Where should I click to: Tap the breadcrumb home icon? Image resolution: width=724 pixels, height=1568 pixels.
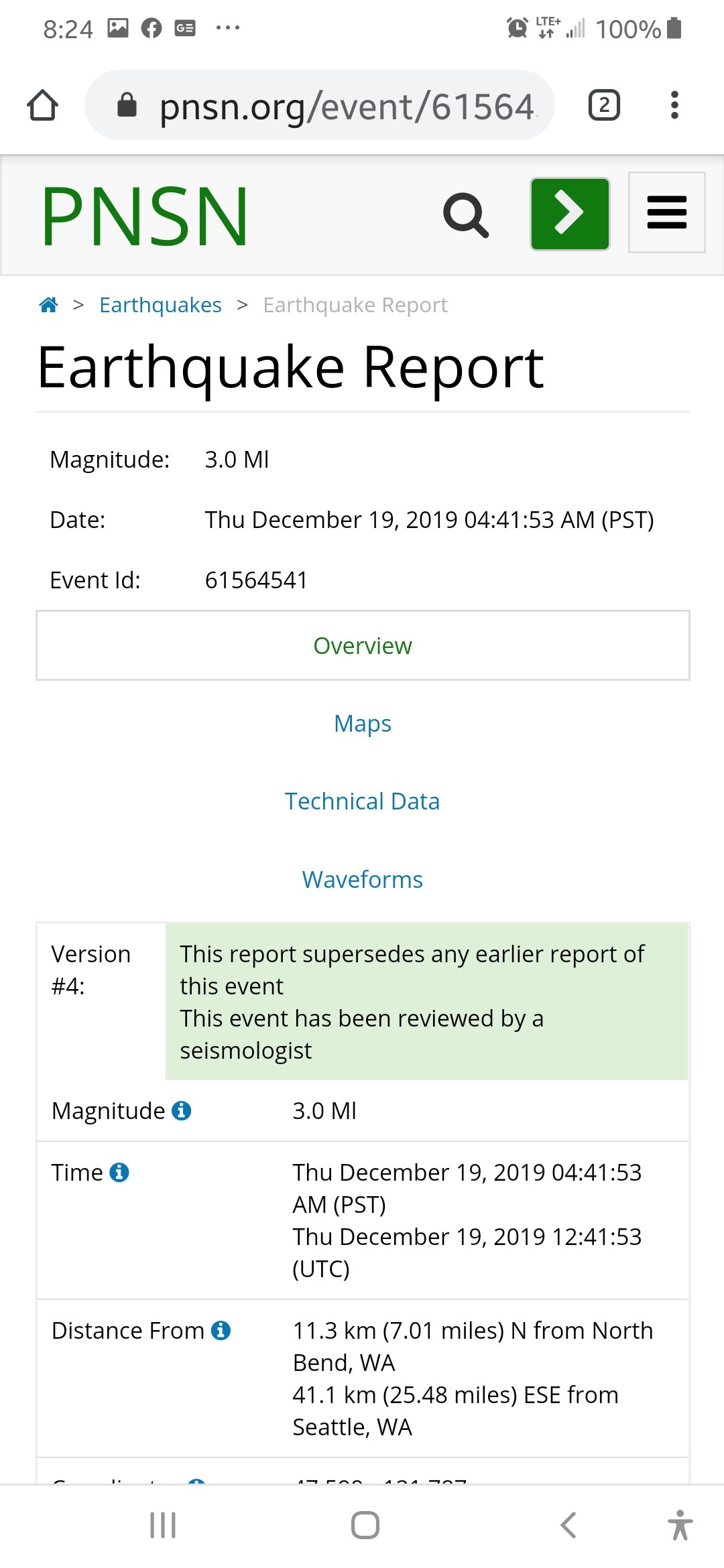point(49,305)
